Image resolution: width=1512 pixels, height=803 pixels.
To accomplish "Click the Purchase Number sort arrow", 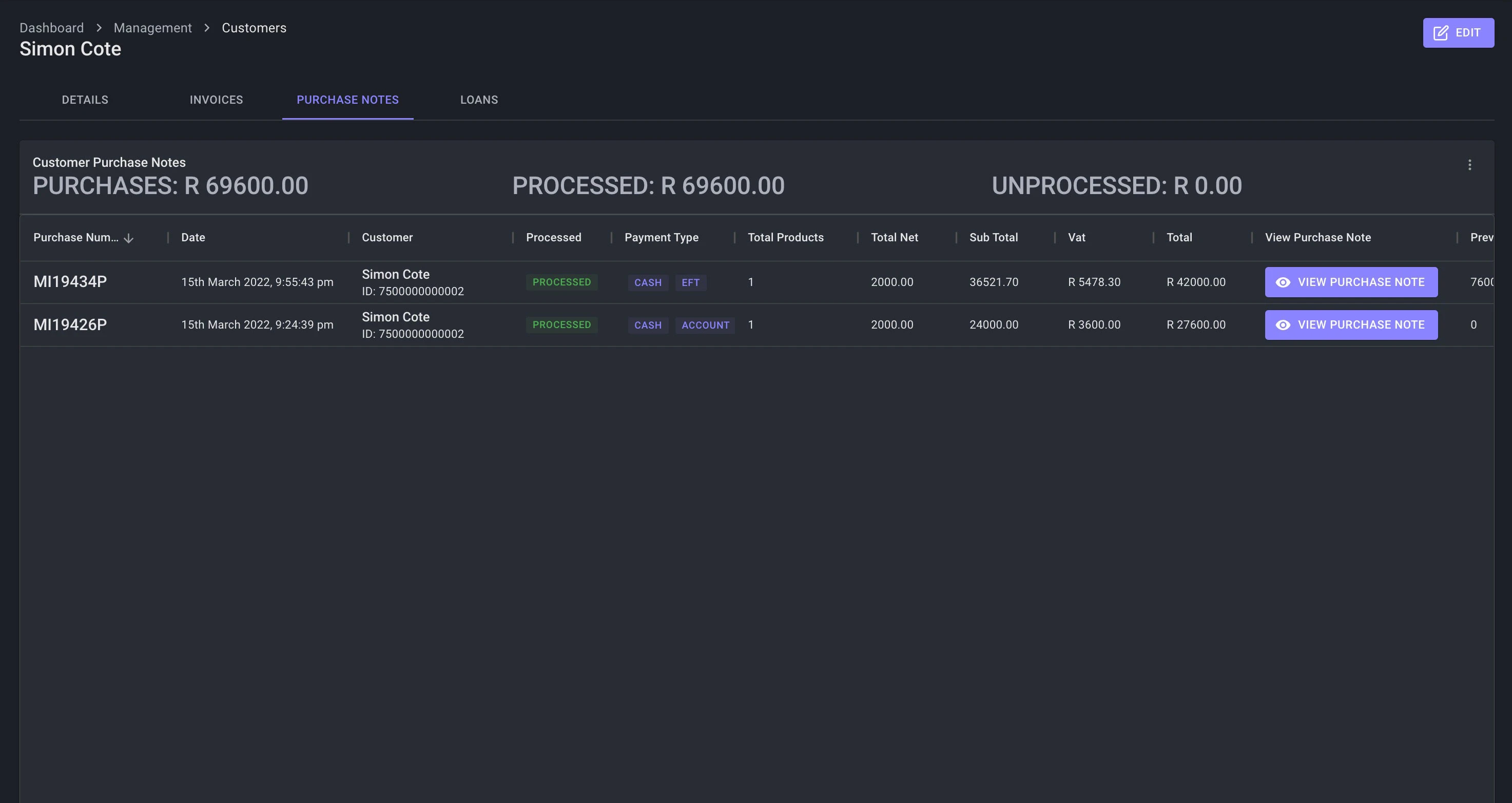I will 128,238.
